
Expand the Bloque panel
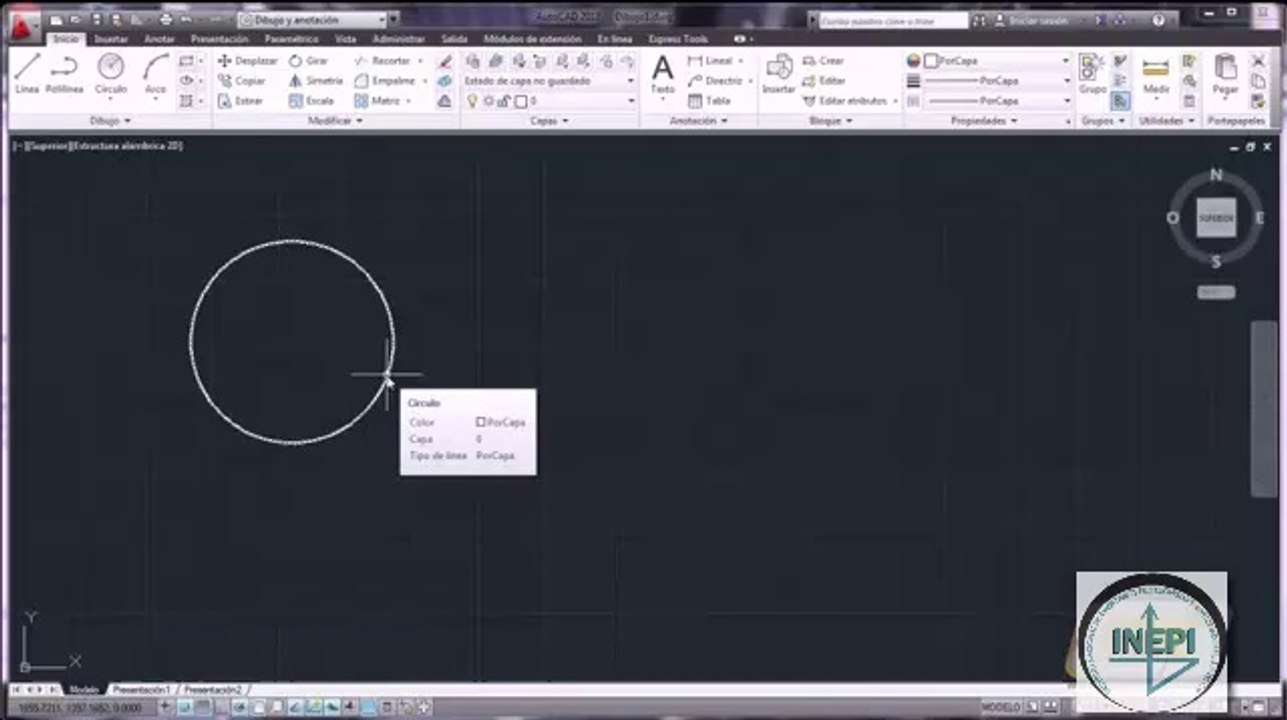(x=831, y=121)
